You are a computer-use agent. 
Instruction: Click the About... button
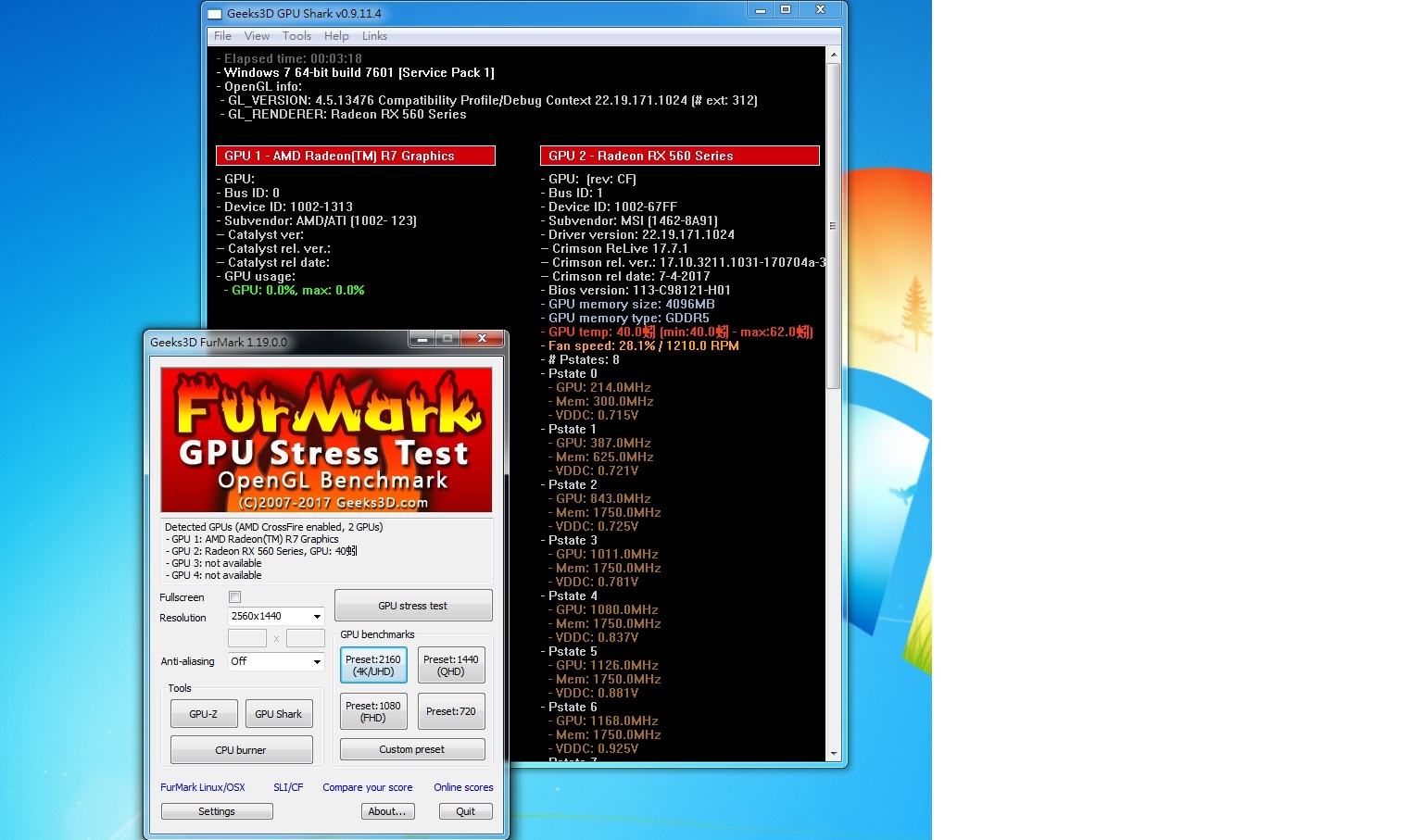pos(387,811)
